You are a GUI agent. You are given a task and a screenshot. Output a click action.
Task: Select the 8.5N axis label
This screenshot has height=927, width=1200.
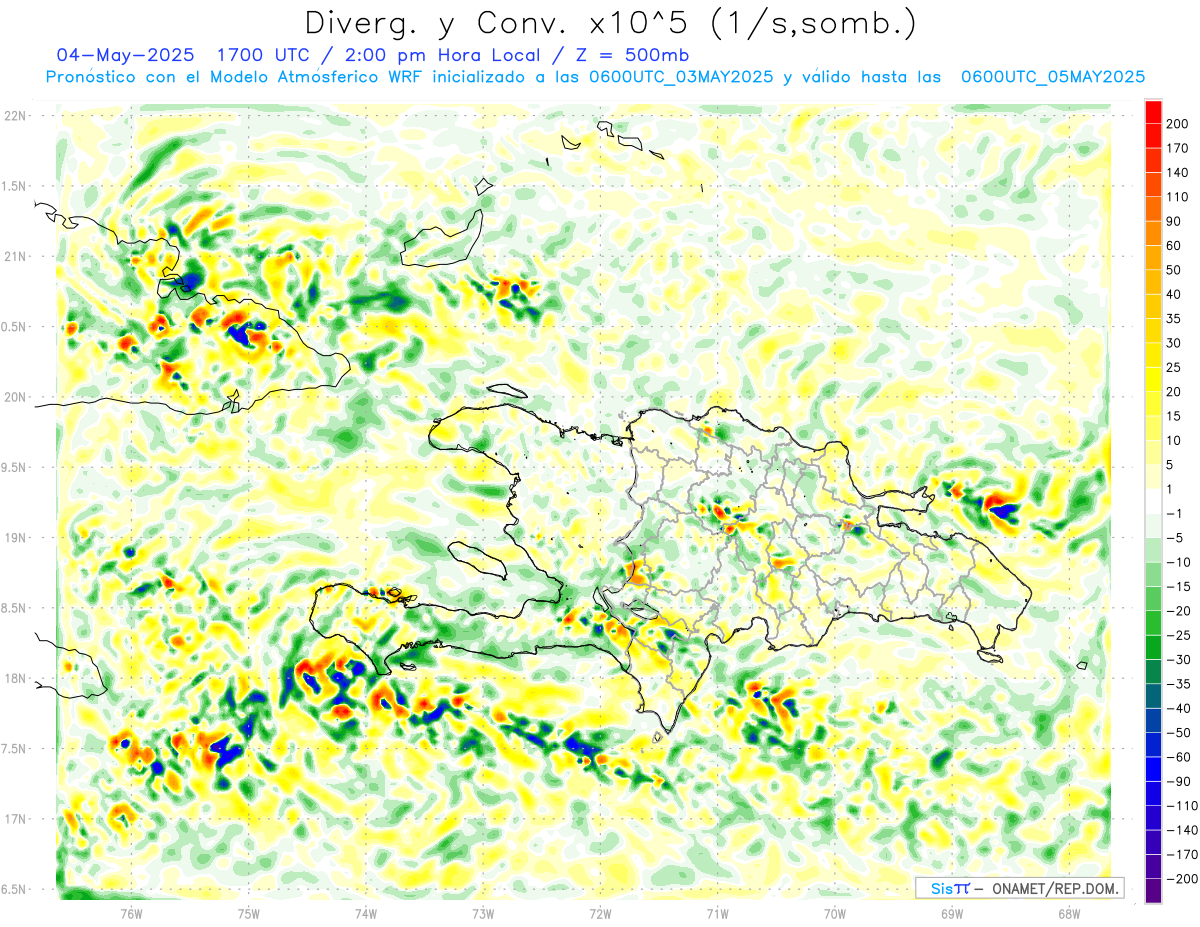point(14,608)
